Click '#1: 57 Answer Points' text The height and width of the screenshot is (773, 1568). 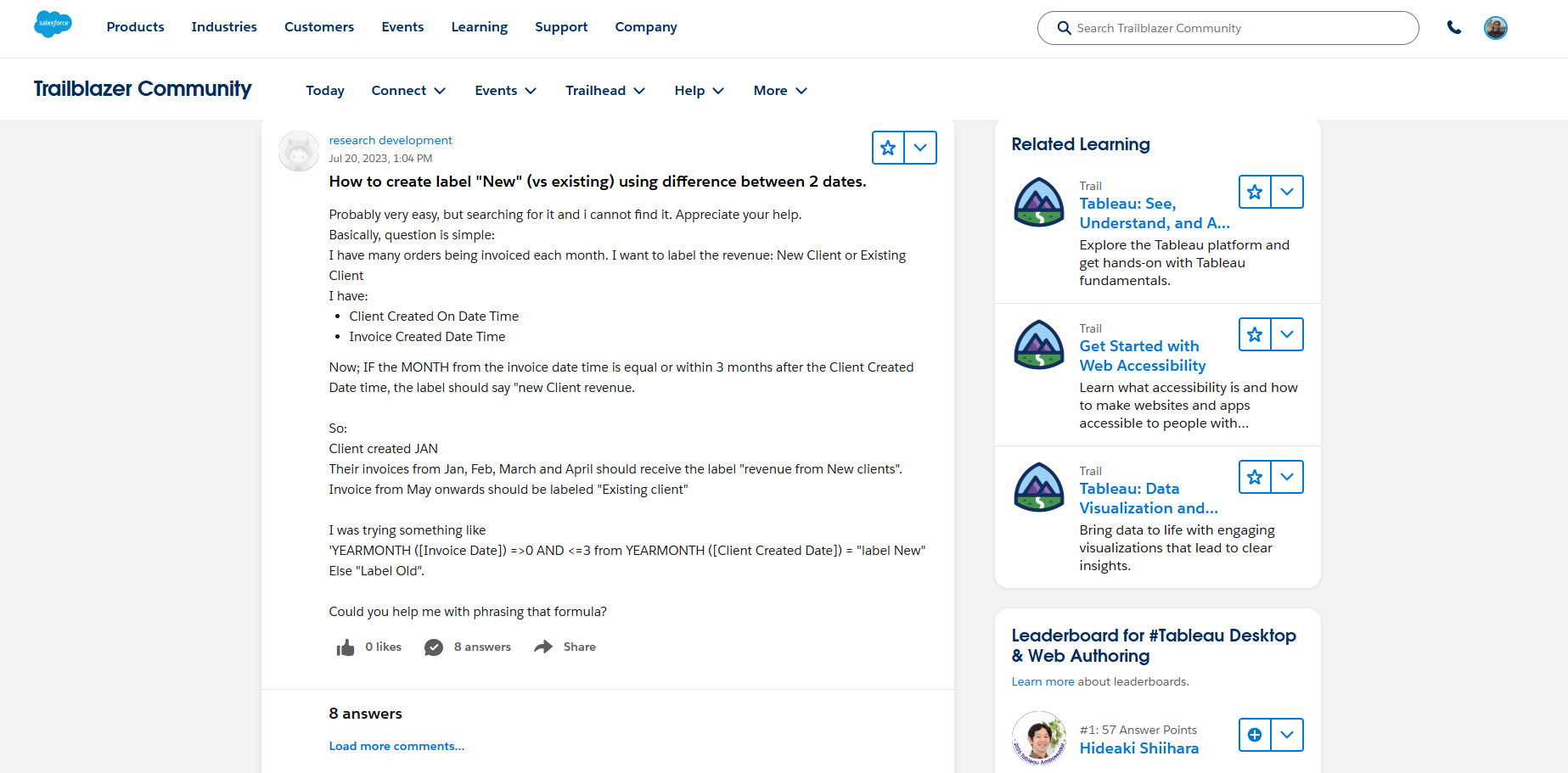[x=1138, y=731]
